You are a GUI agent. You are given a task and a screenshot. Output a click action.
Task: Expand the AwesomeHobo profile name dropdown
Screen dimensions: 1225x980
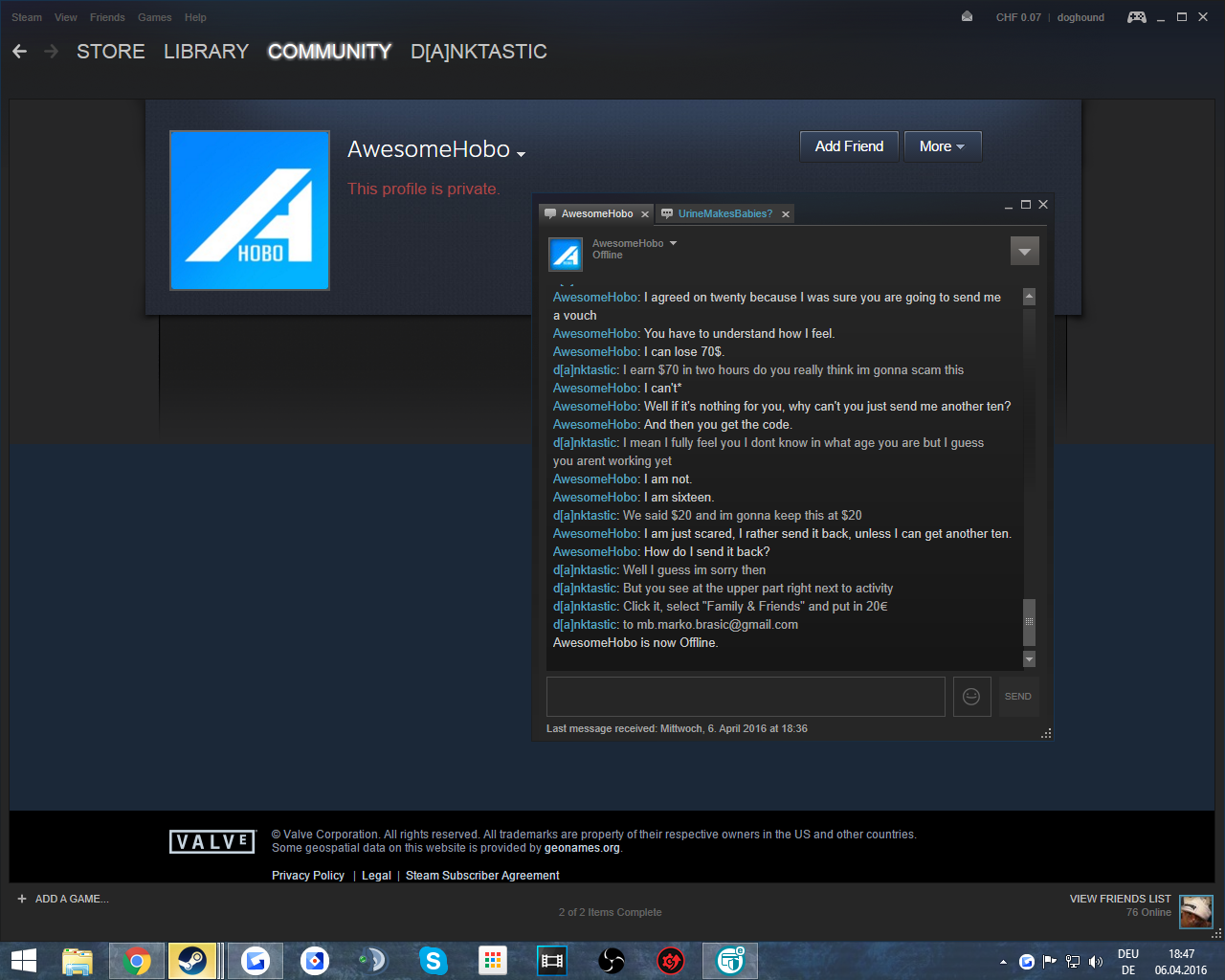(x=521, y=154)
